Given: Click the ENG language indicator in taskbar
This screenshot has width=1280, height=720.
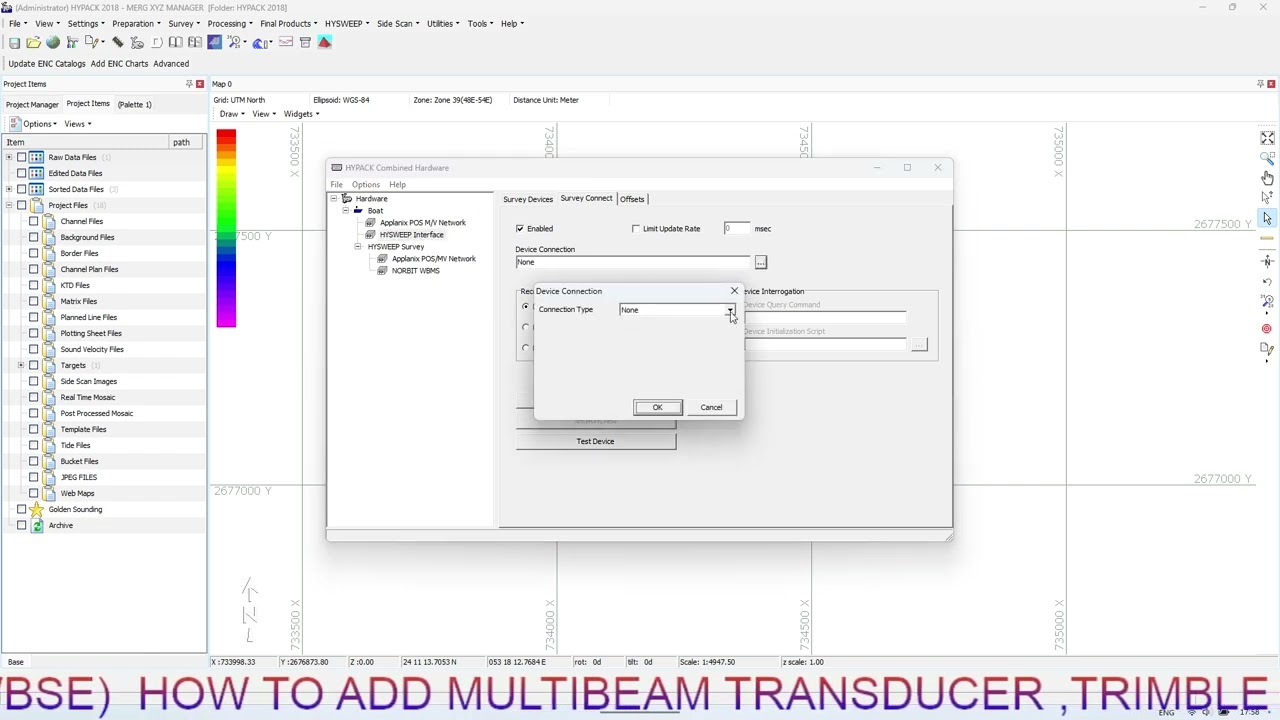Looking at the screenshot, I should point(1166,712).
